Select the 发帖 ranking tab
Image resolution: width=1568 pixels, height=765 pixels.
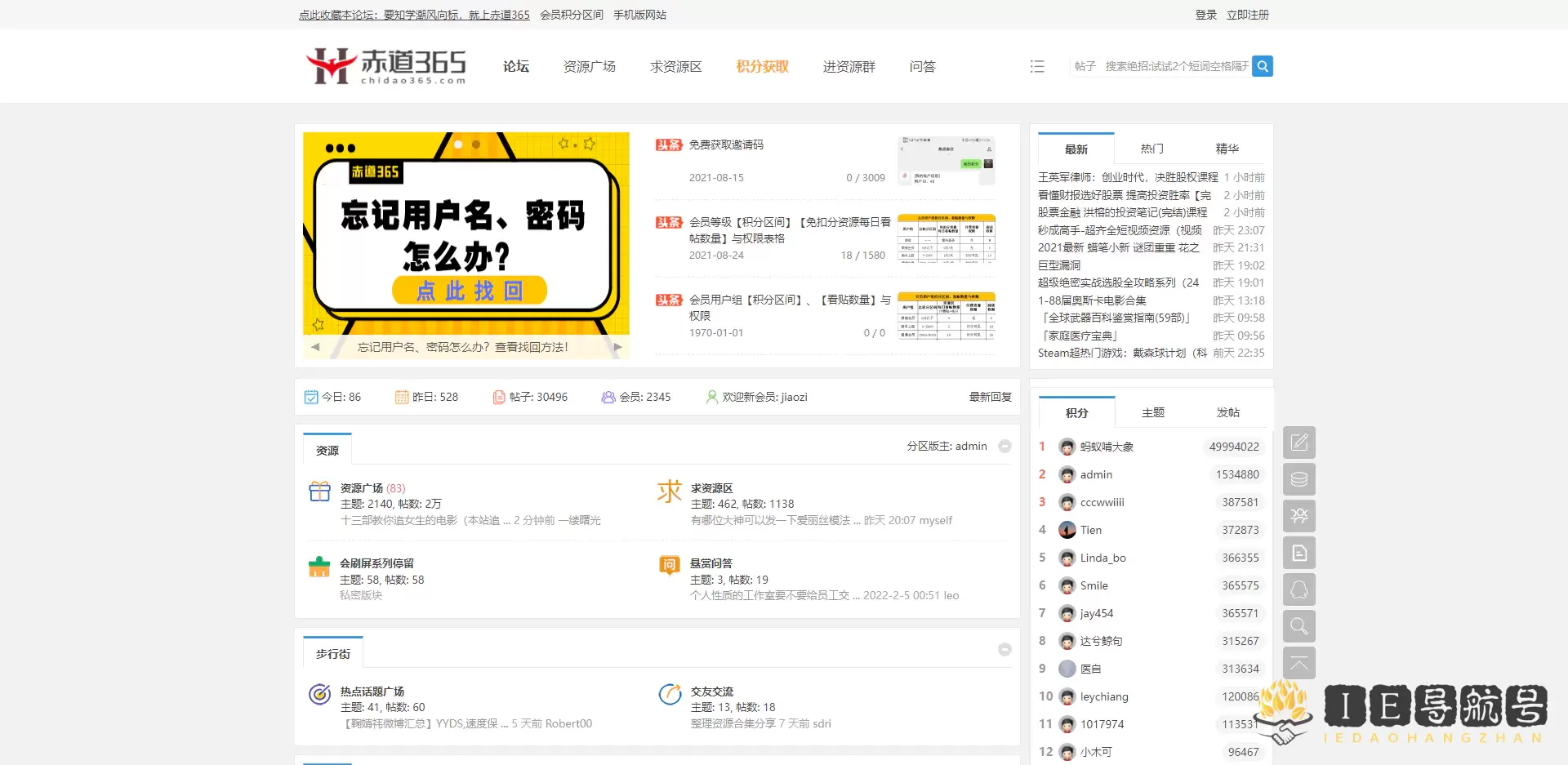pos(1227,413)
